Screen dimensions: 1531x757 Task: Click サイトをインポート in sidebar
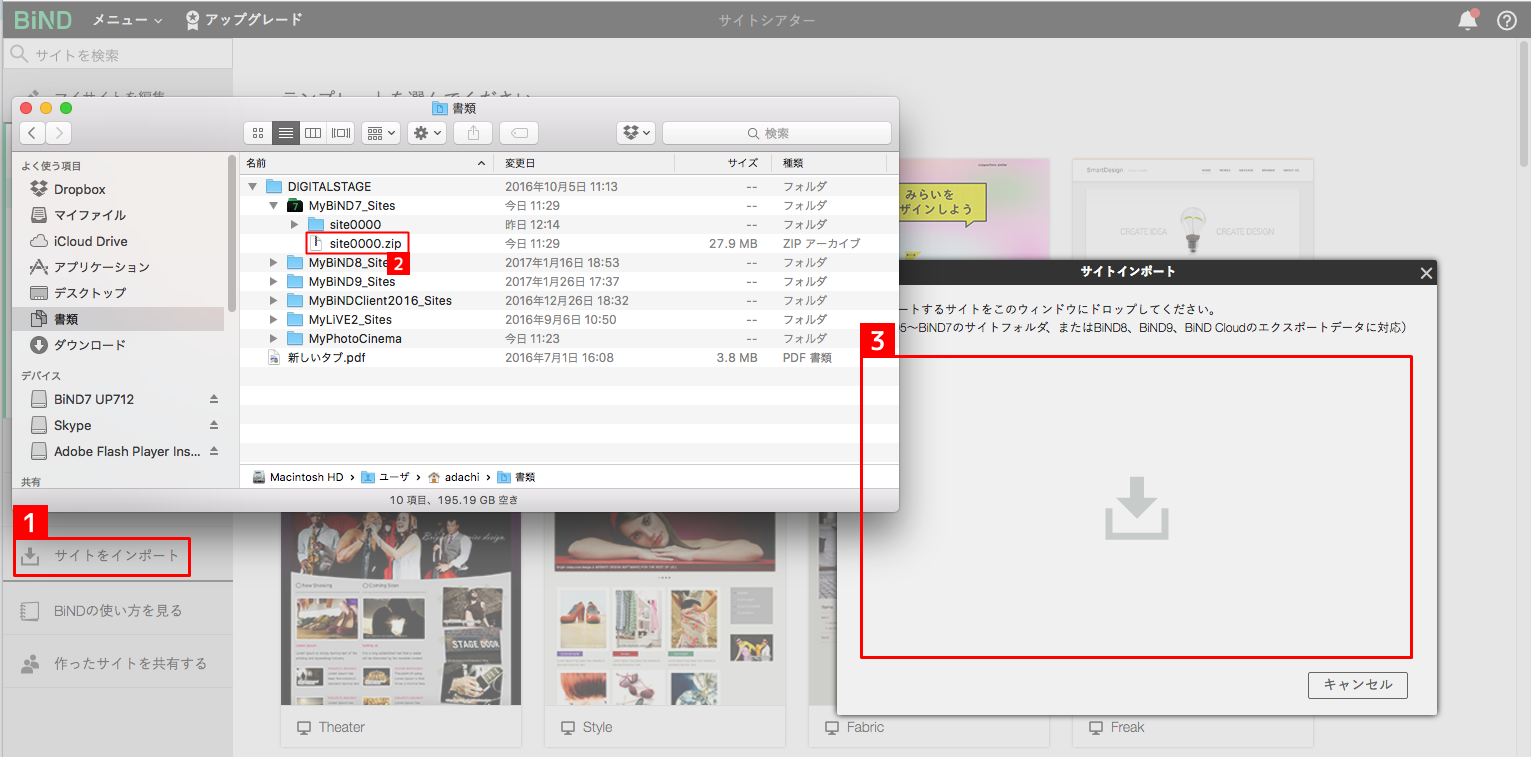(102, 556)
